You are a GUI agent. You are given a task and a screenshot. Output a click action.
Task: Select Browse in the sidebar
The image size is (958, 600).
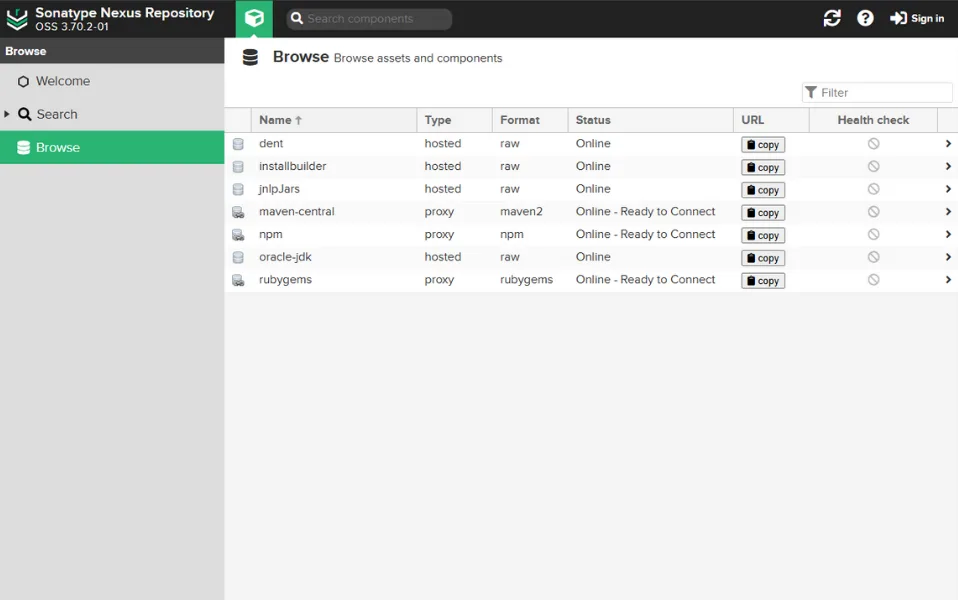56,147
